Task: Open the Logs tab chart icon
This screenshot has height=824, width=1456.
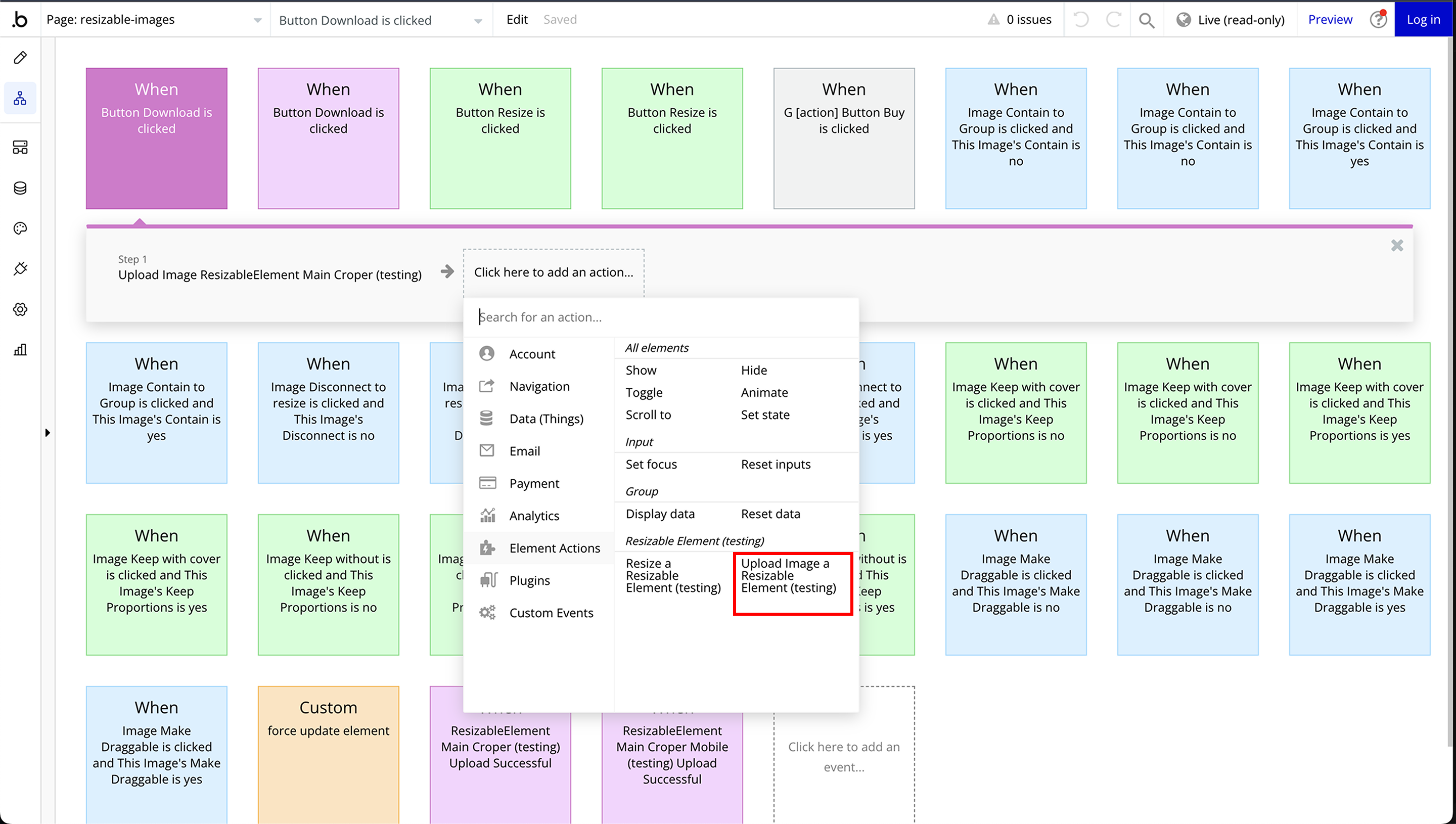Action: pos(20,350)
